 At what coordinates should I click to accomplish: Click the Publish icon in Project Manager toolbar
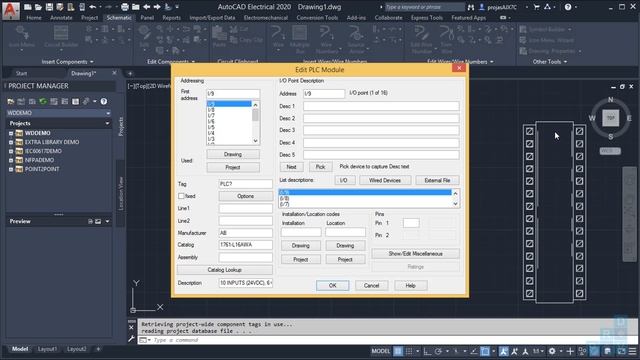[86, 101]
